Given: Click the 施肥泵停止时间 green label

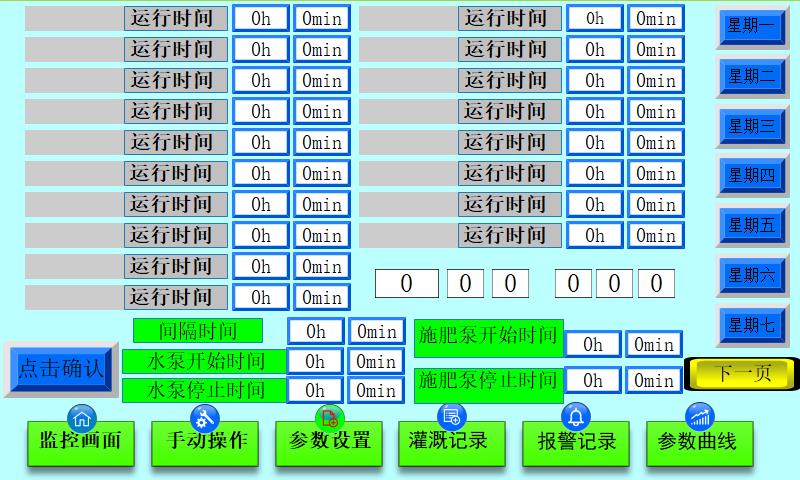Looking at the screenshot, I should point(489,385).
